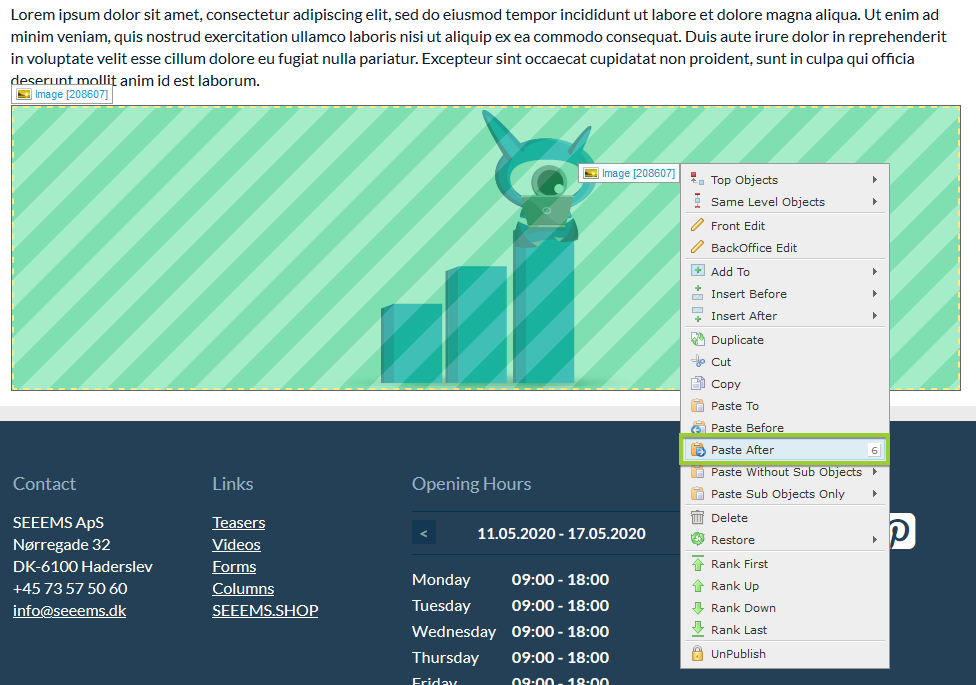Click the UnPublish padlock icon
976x685 pixels.
pyautogui.click(x=697, y=653)
